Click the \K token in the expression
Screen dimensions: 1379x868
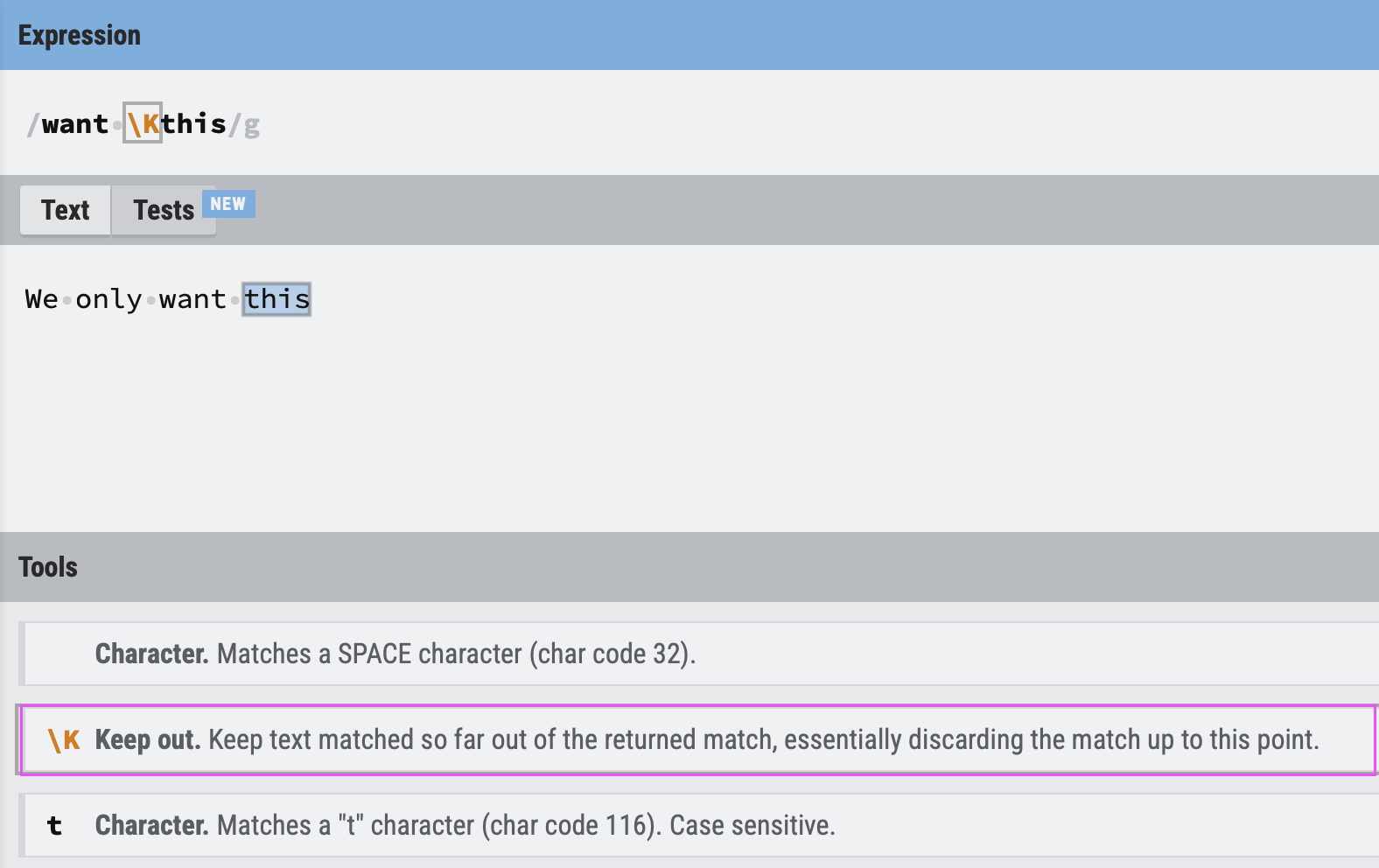(x=143, y=123)
